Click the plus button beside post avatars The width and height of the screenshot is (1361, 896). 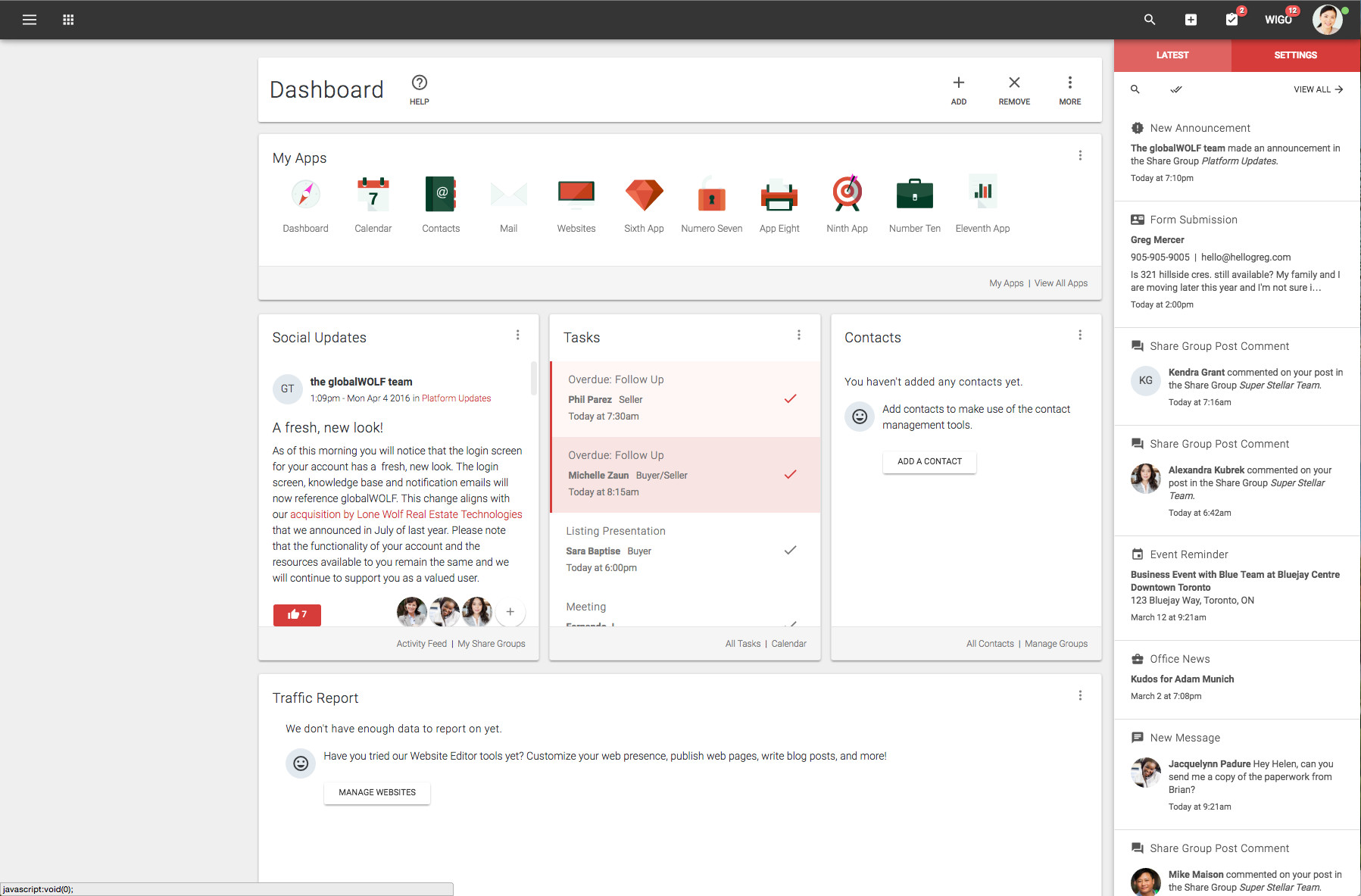click(510, 612)
